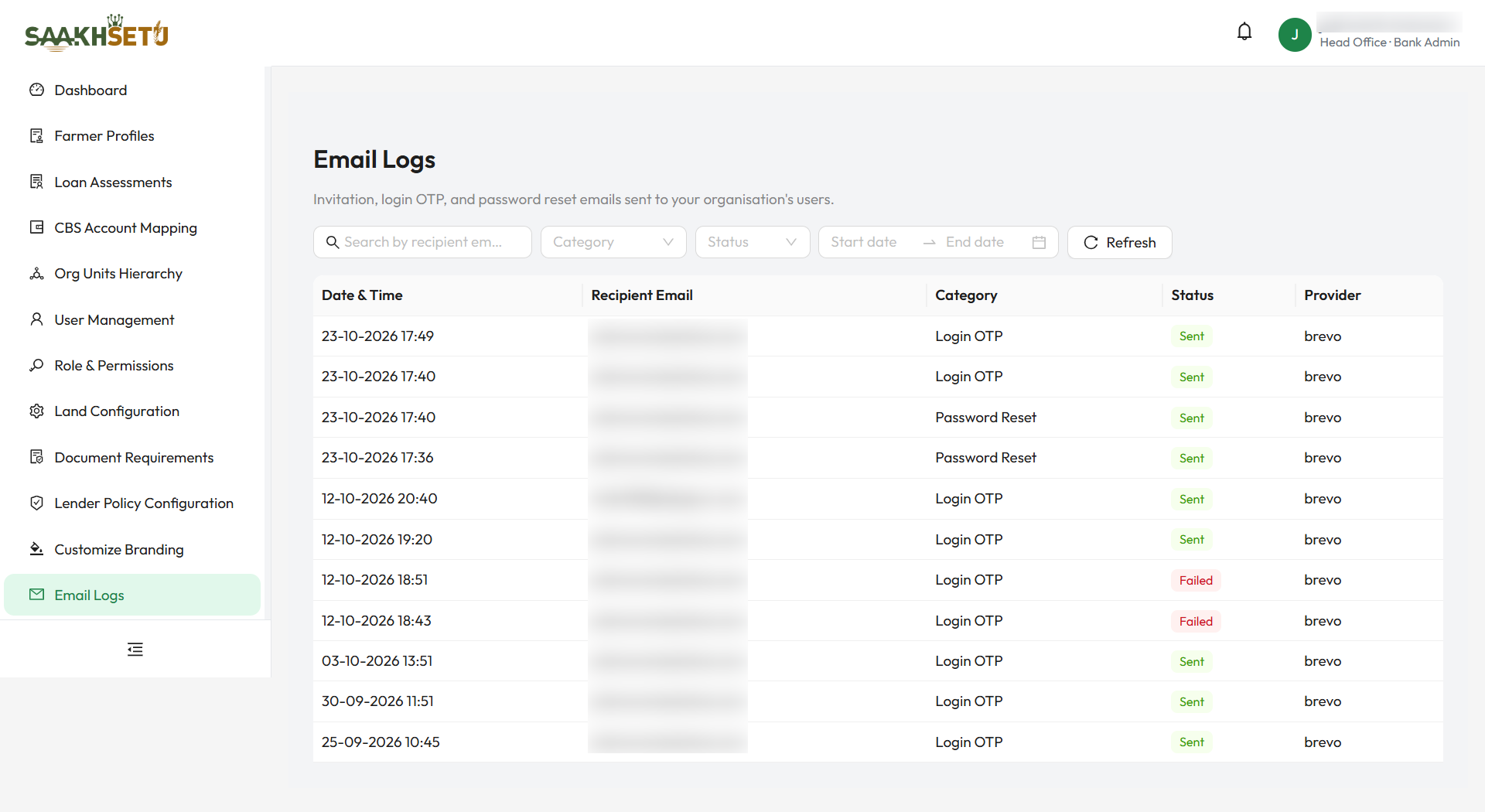Click Password Reset in the 23-10-2026 17:36 row
The width and height of the screenshot is (1485, 812).
(985, 458)
